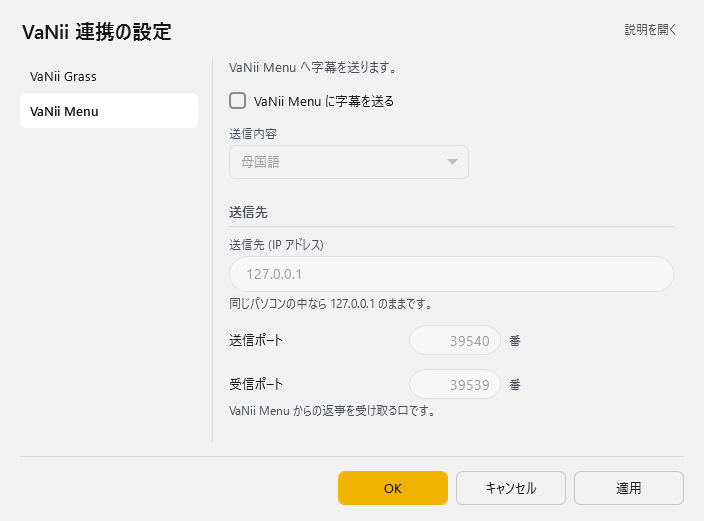Screen dimensions: 704x521
Task: Click the VaNii 連携の設定 title
Action: [x=97, y=32]
